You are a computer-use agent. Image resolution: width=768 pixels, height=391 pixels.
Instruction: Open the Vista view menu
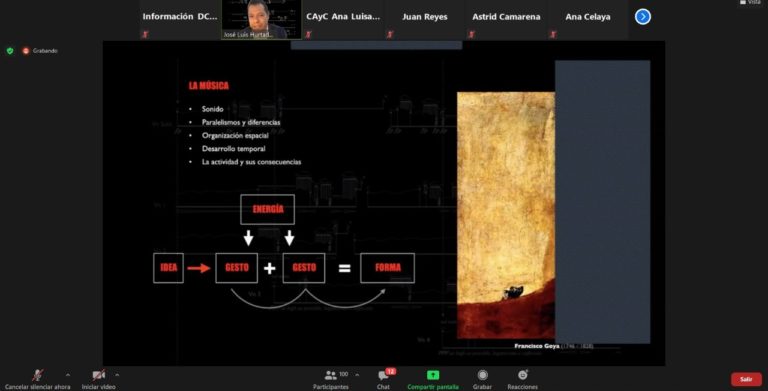[x=750, y=2]
